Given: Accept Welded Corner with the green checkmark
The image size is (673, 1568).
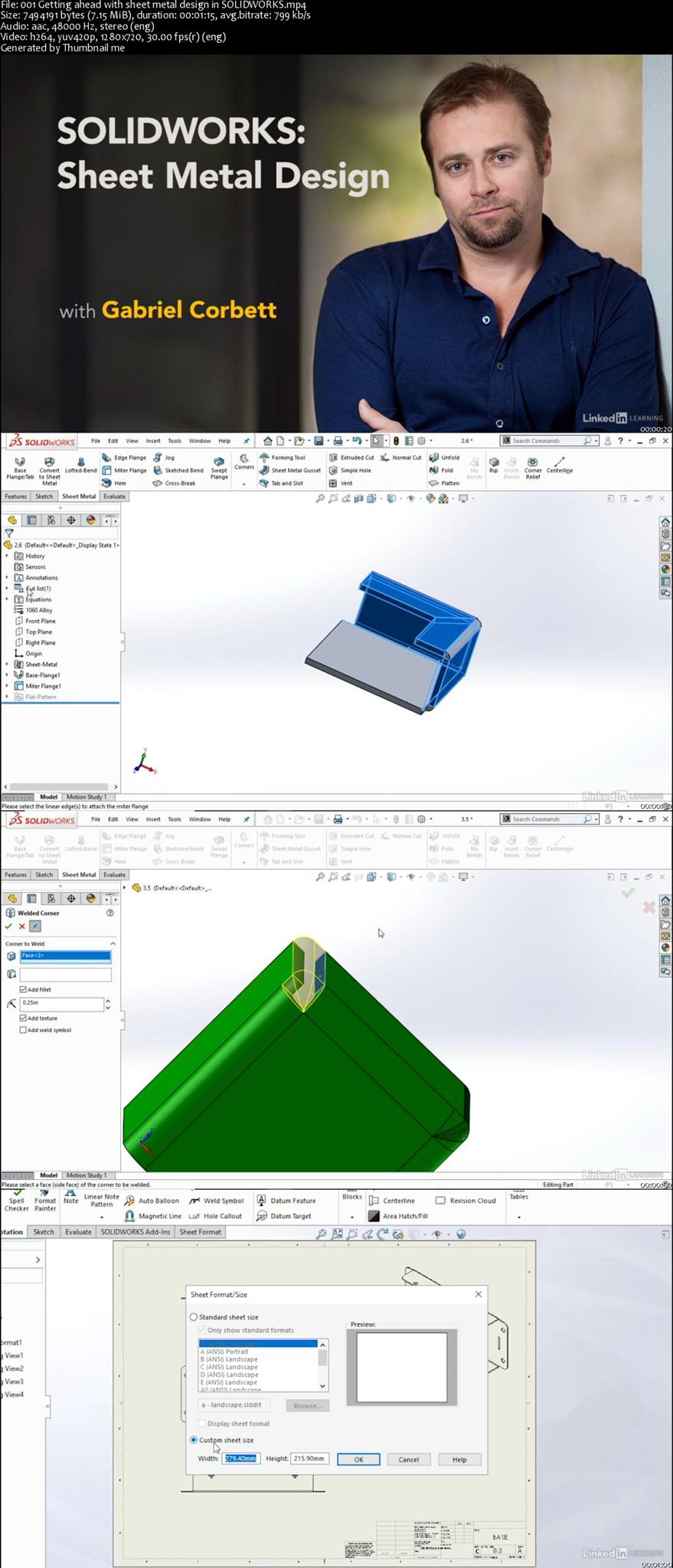Looking at the screenshot, I should (x=8, y=926).
